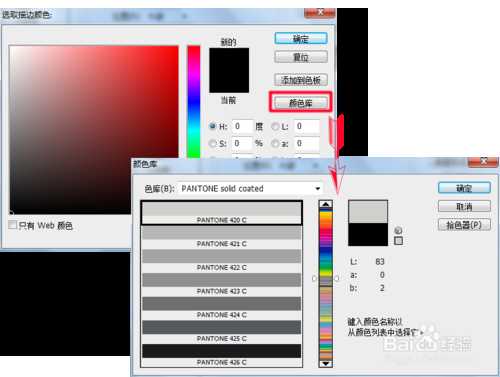
Task: Click the out-of-gamut warning icon
Action: [x=398, y=230]
